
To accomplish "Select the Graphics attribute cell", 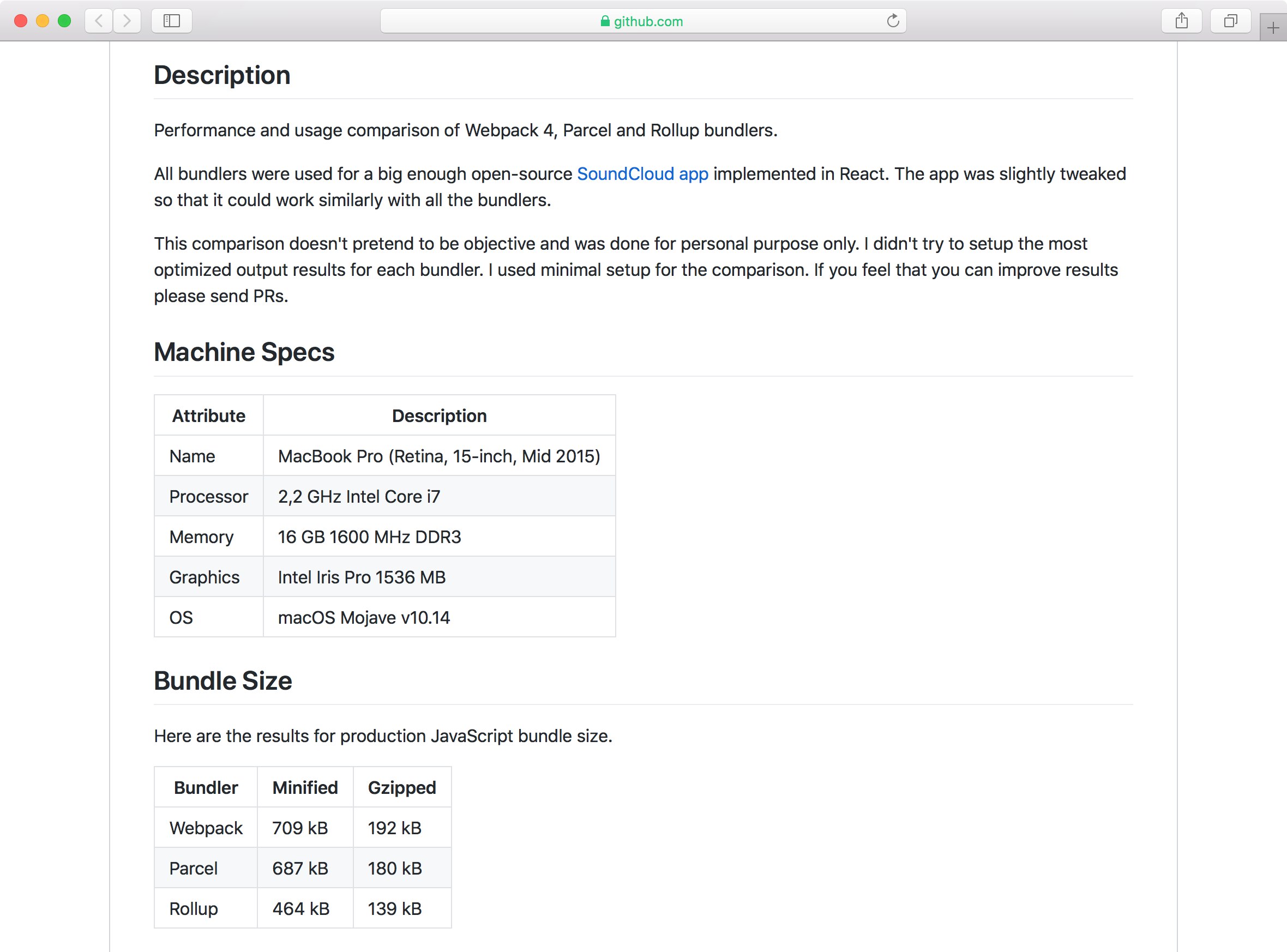I will coord(209,577).
